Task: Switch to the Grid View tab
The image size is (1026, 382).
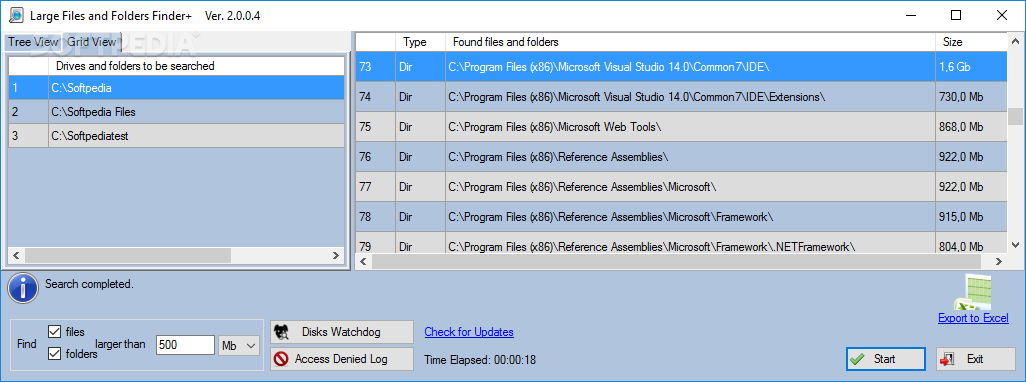Action: coord(91,42)
